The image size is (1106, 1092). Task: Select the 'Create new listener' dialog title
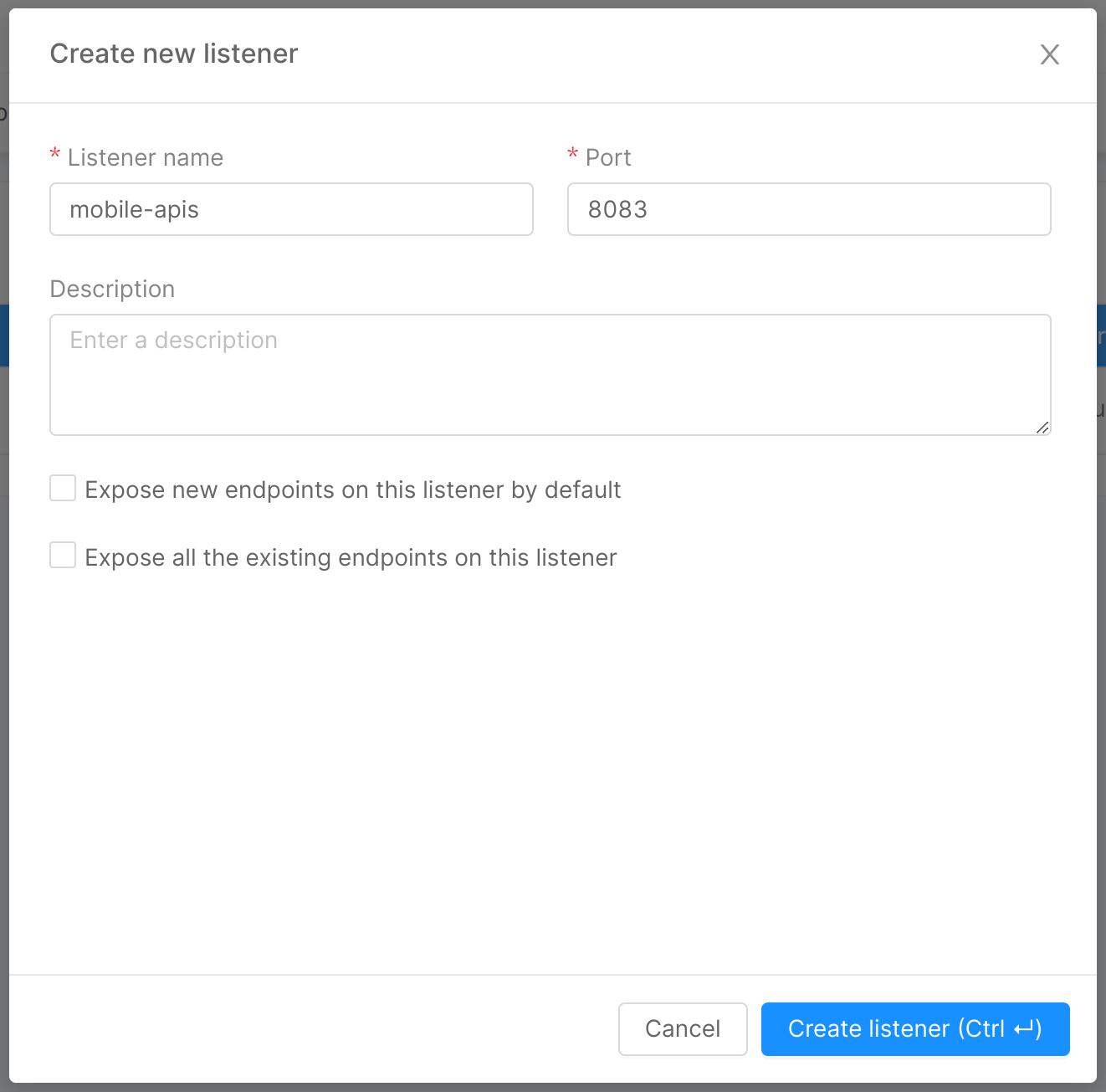174,54
